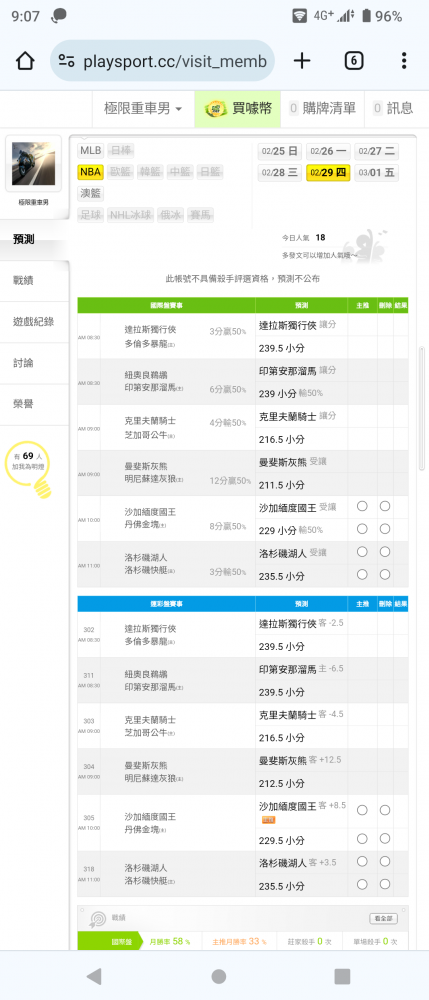
Task: Select 刪除 radio for 229 小分 輸50%
Action: (385, 529)
